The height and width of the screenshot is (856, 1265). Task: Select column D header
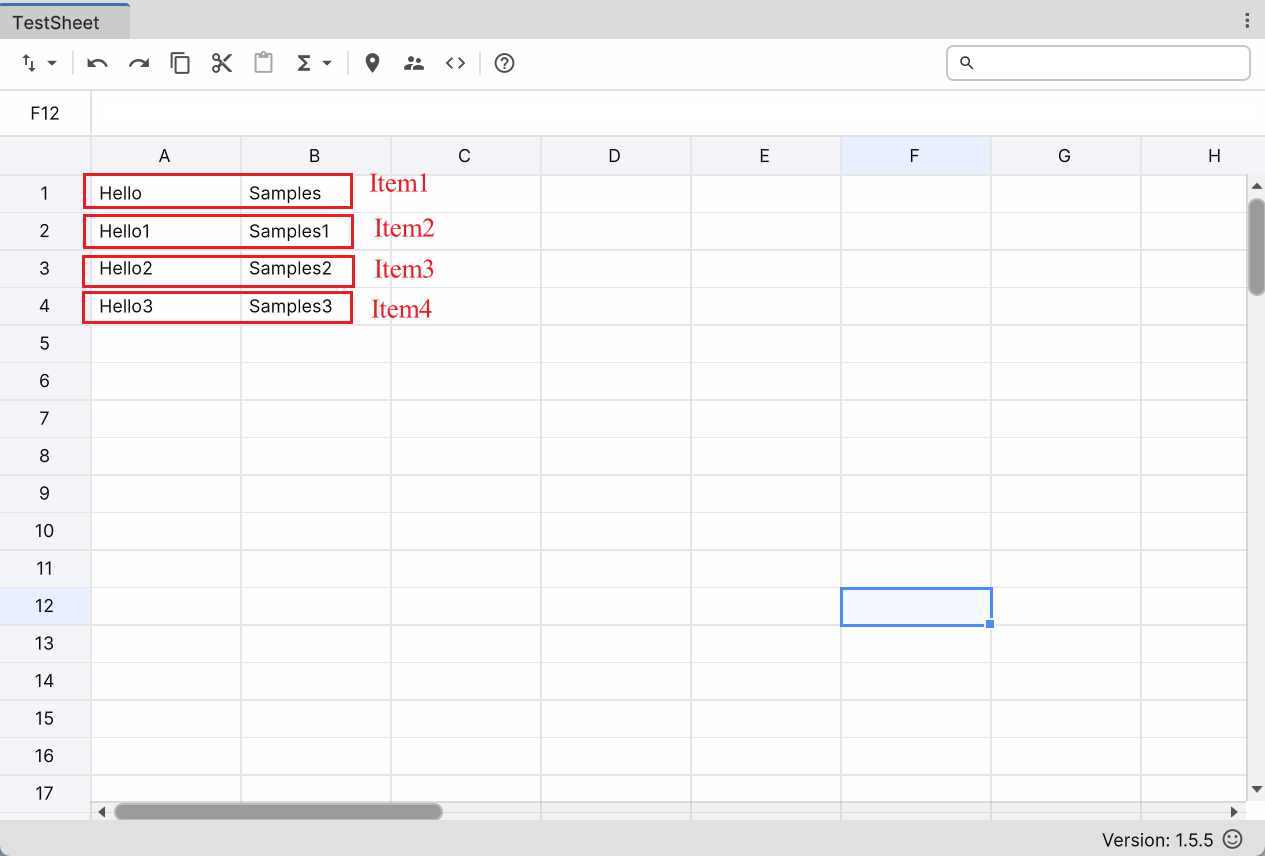tap(615, 155)
